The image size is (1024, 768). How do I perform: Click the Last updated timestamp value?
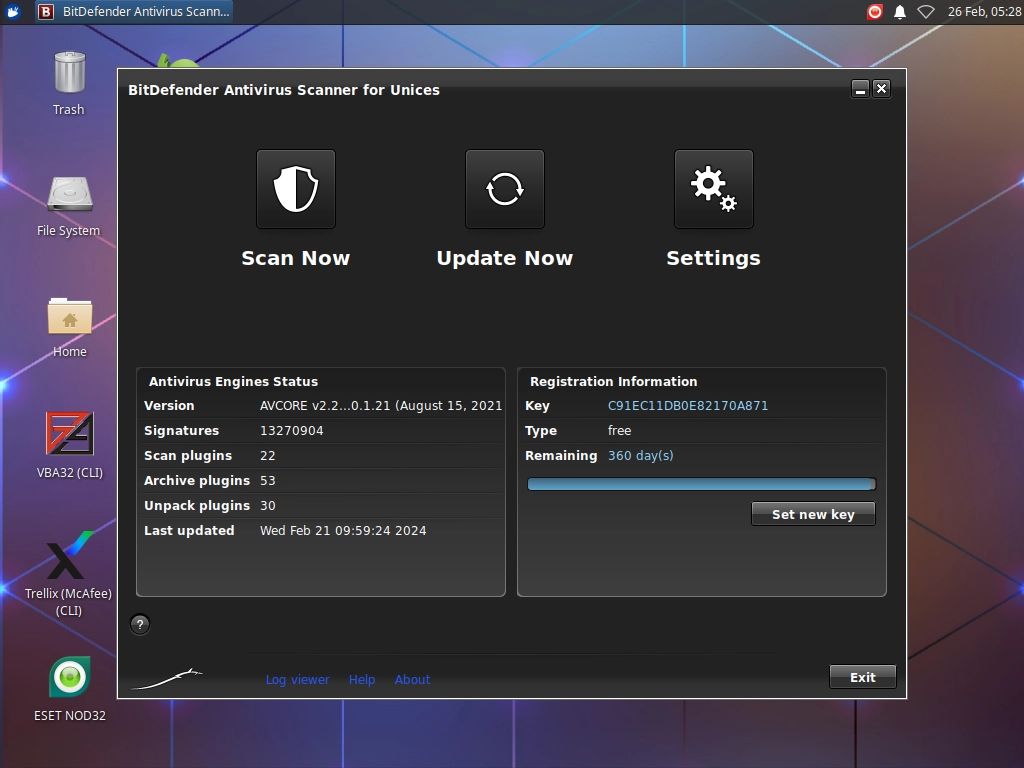tap(343, 530)
